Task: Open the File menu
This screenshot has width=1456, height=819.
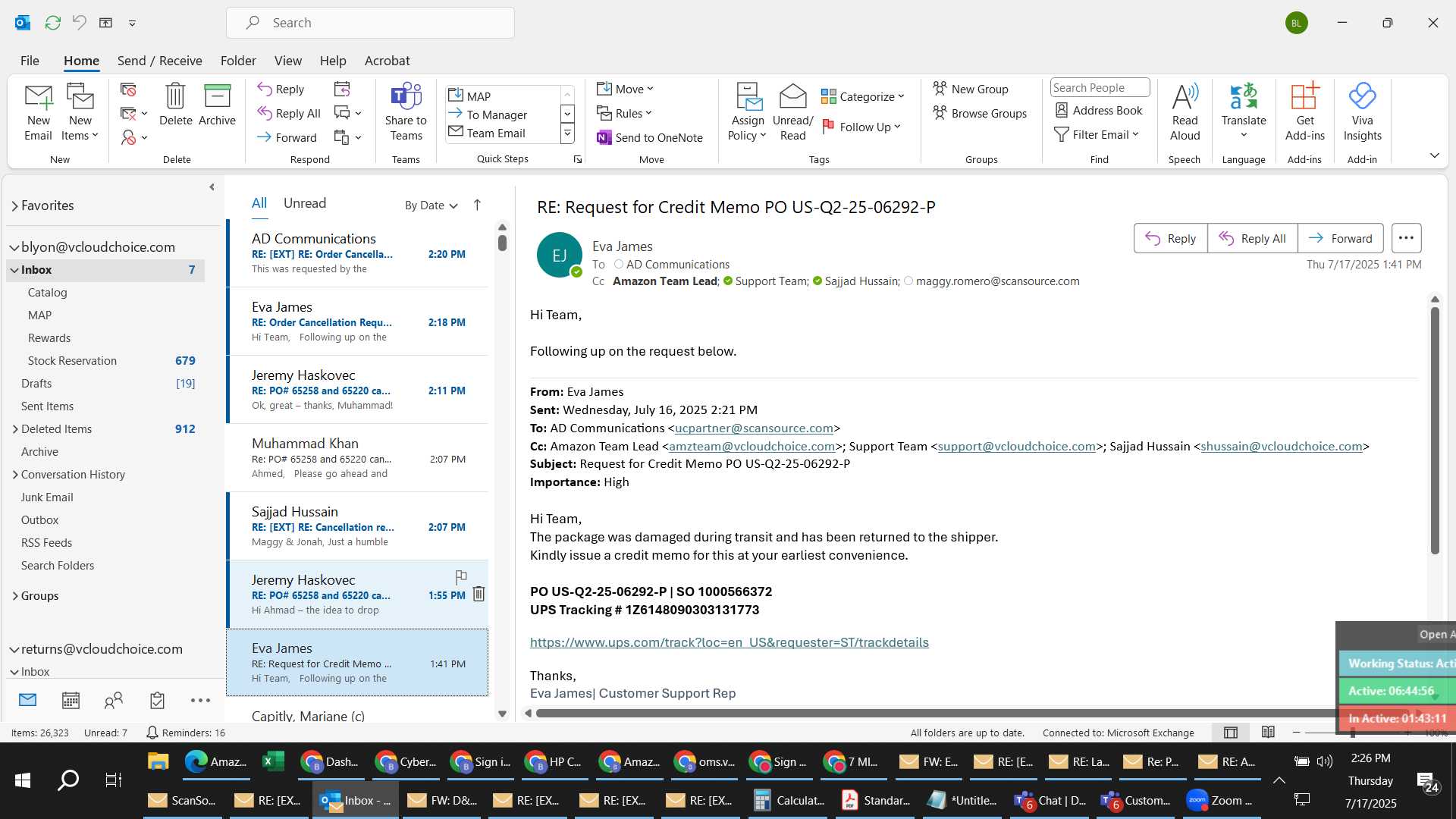Action: click(x=30, y=61)
